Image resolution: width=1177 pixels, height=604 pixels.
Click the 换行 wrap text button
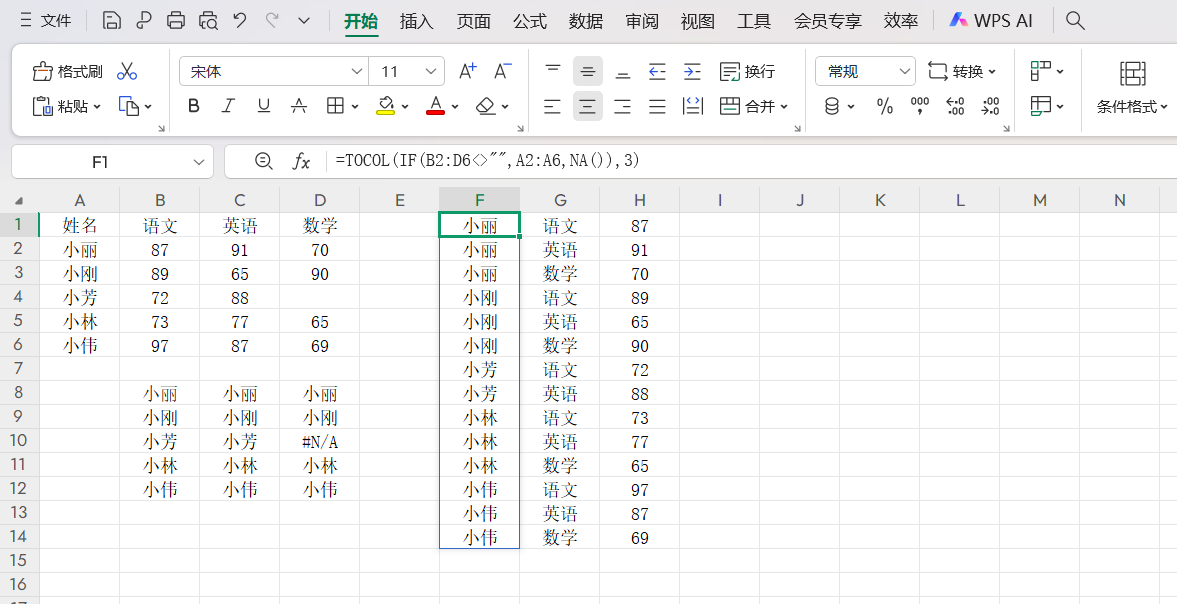click(x=747, y=71)
